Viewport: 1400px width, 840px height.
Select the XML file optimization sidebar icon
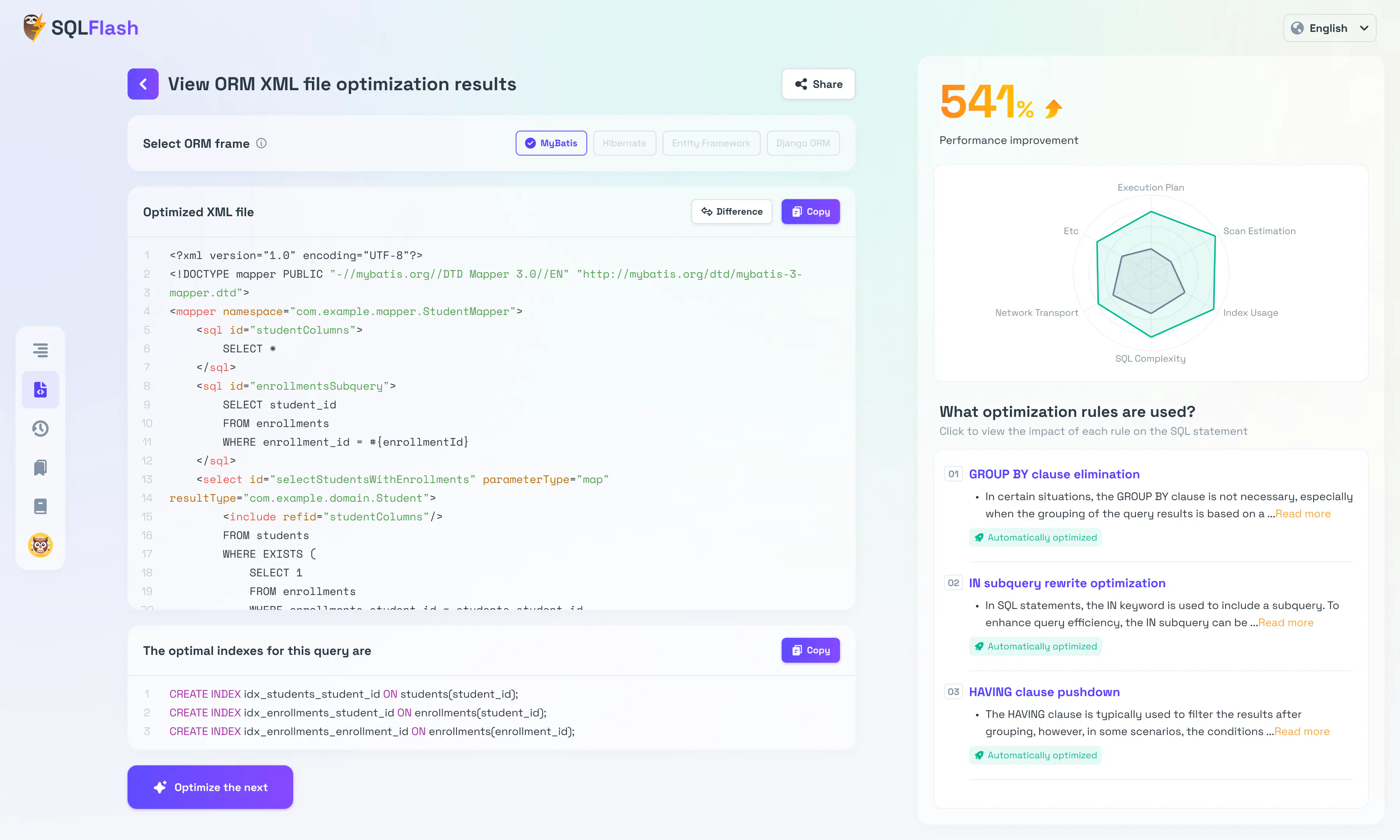tap(40, 389)
